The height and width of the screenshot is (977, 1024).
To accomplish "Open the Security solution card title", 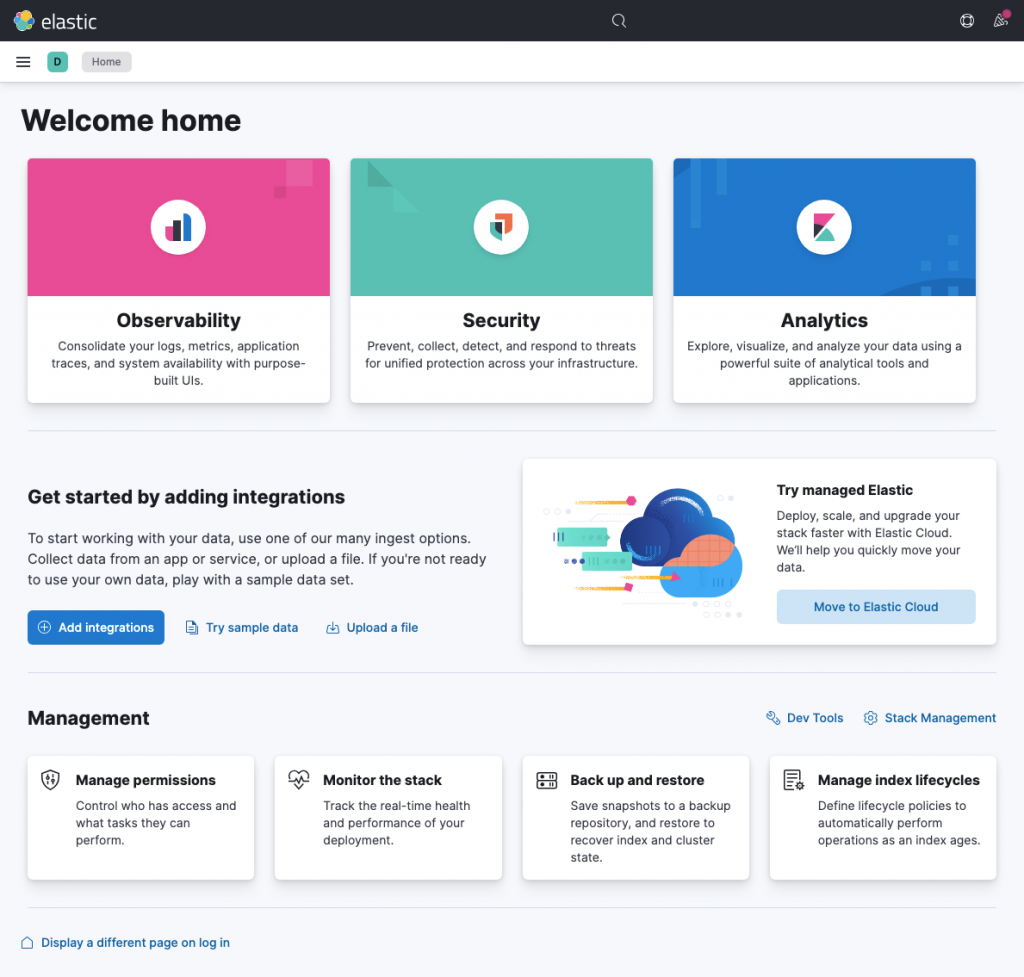I will point(501,320).
